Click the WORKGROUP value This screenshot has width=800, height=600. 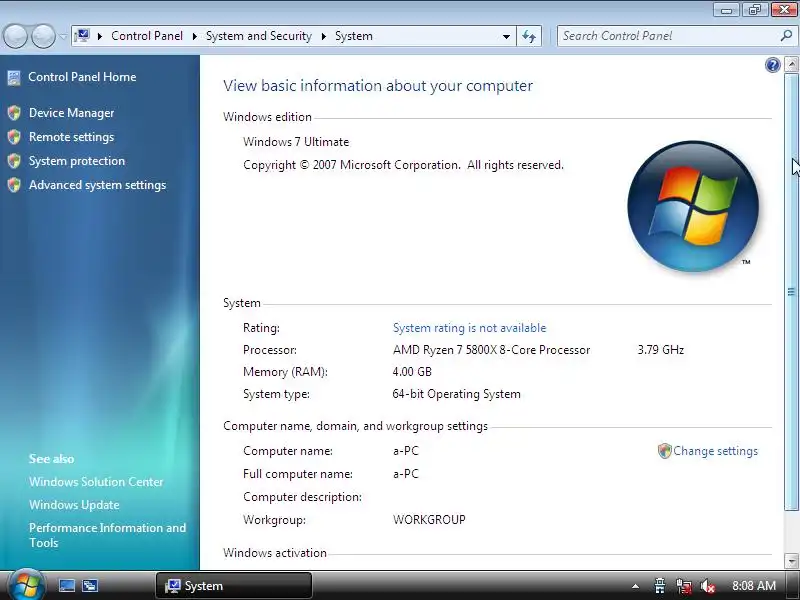[429, 520]
